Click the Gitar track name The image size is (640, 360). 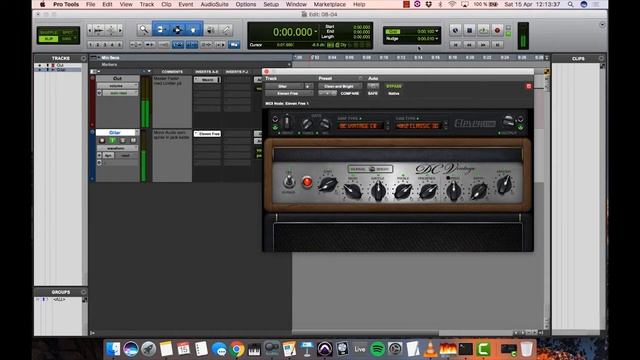tap(115, 133)
